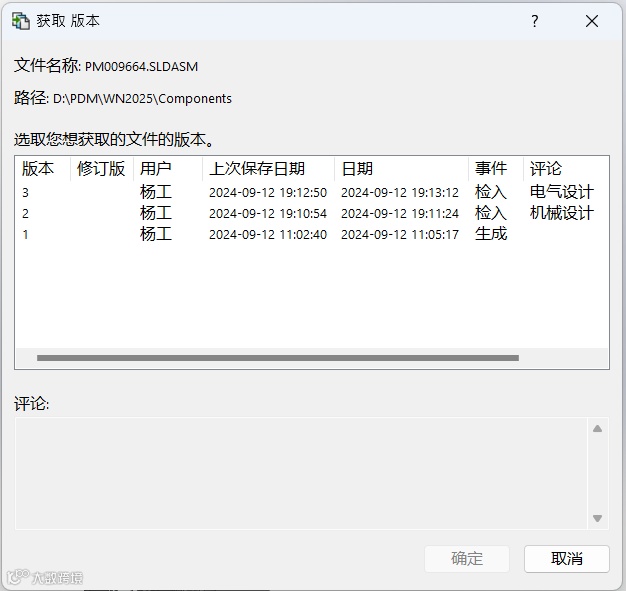The image size is (626, 591).
Task: Click save date 2024-09-12 19:10:54
Action: 268,214
